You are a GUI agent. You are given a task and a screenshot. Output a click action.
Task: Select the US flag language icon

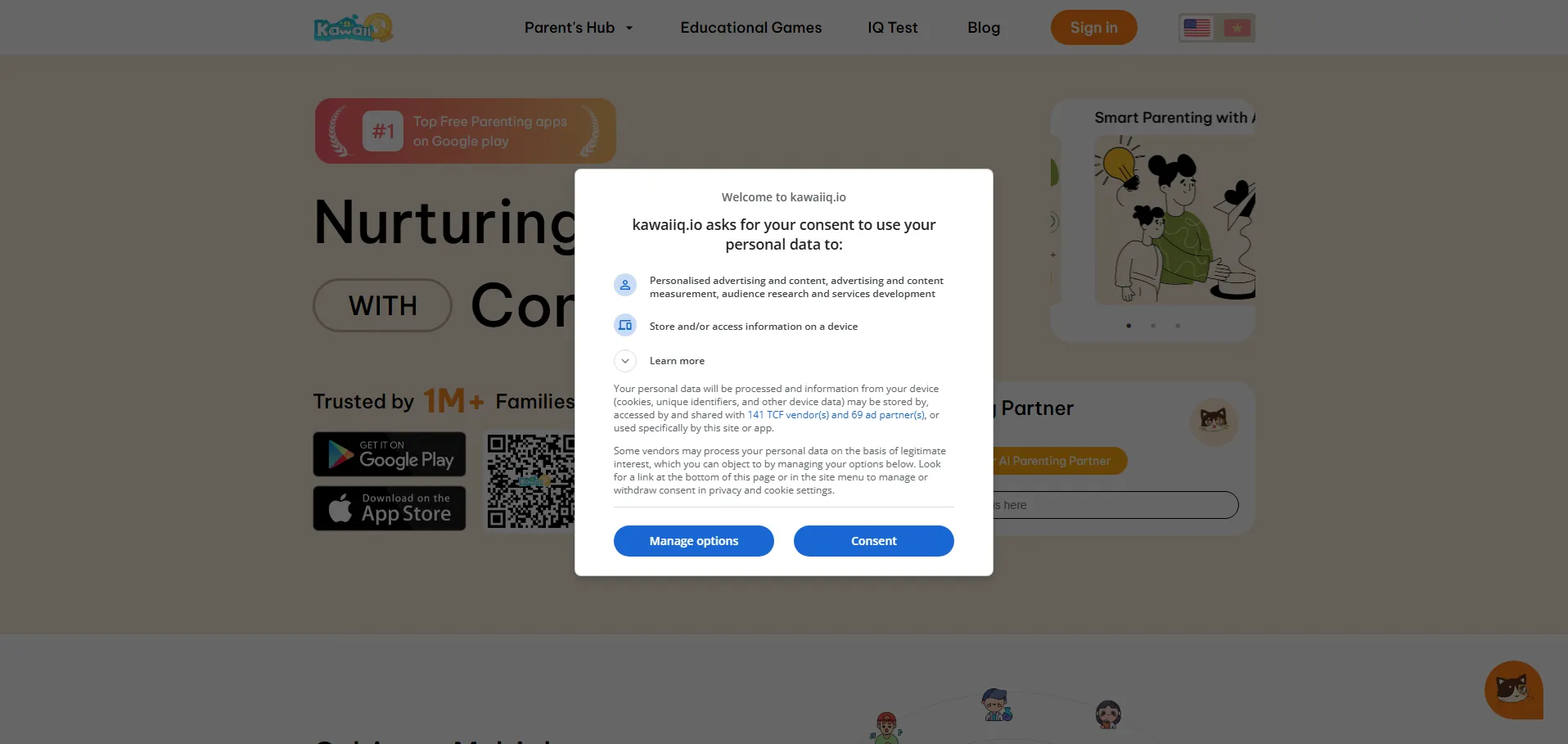tap(1196, 28)
